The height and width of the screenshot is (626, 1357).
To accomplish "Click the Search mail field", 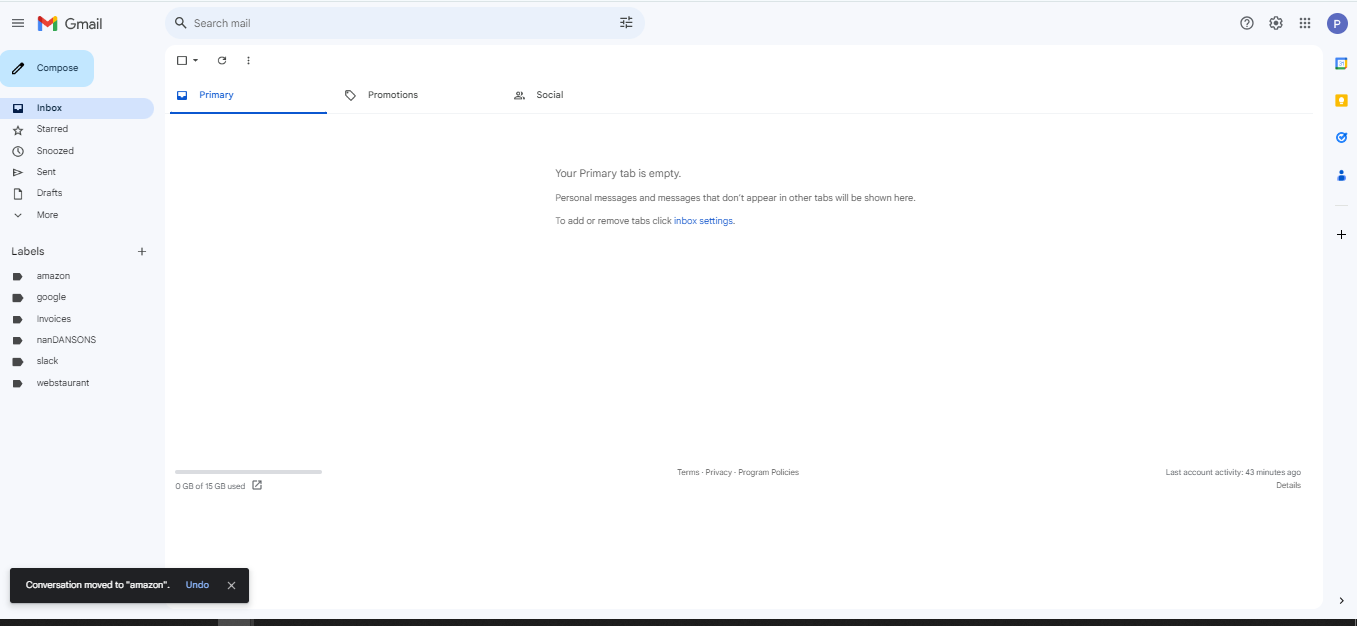I will [404, 23].
